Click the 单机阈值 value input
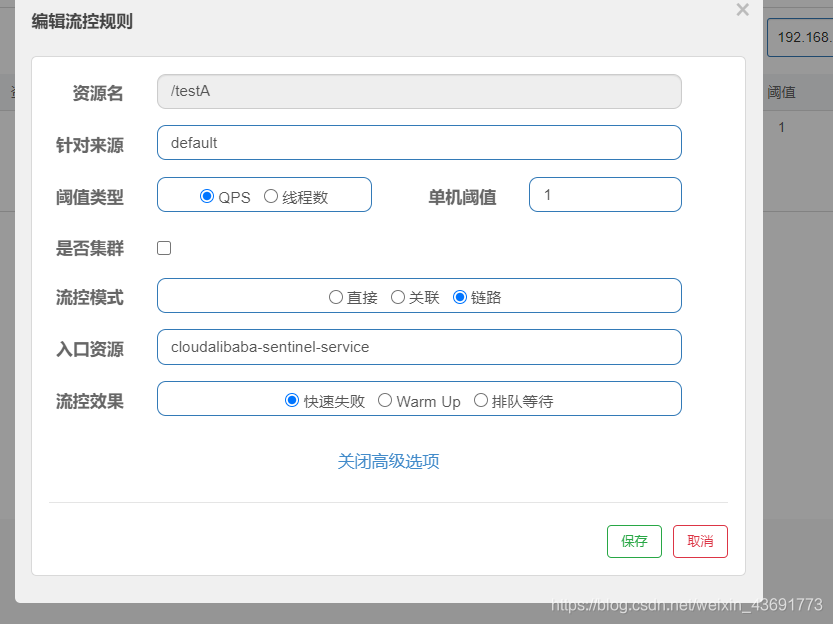 605,194
